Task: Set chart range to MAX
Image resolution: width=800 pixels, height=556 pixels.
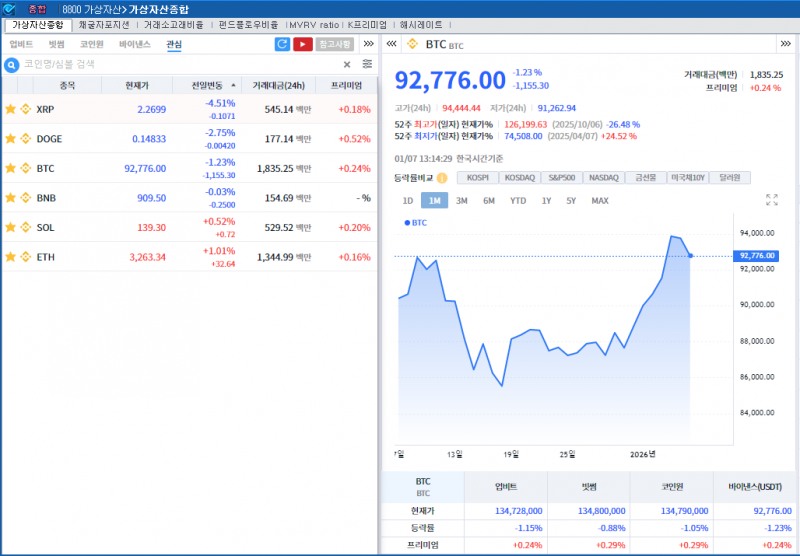Action: click(600, 200)
